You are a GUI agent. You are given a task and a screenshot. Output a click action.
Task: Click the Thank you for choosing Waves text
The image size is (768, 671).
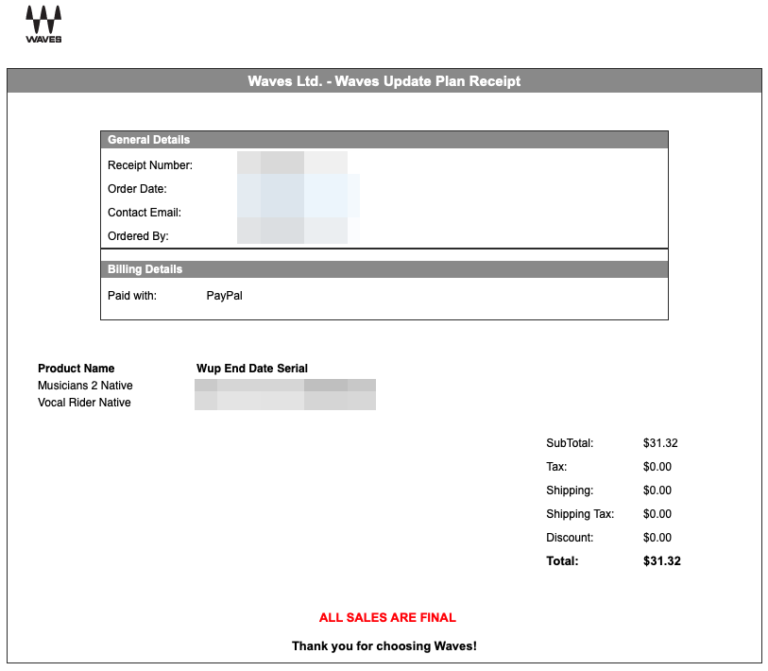384,647
